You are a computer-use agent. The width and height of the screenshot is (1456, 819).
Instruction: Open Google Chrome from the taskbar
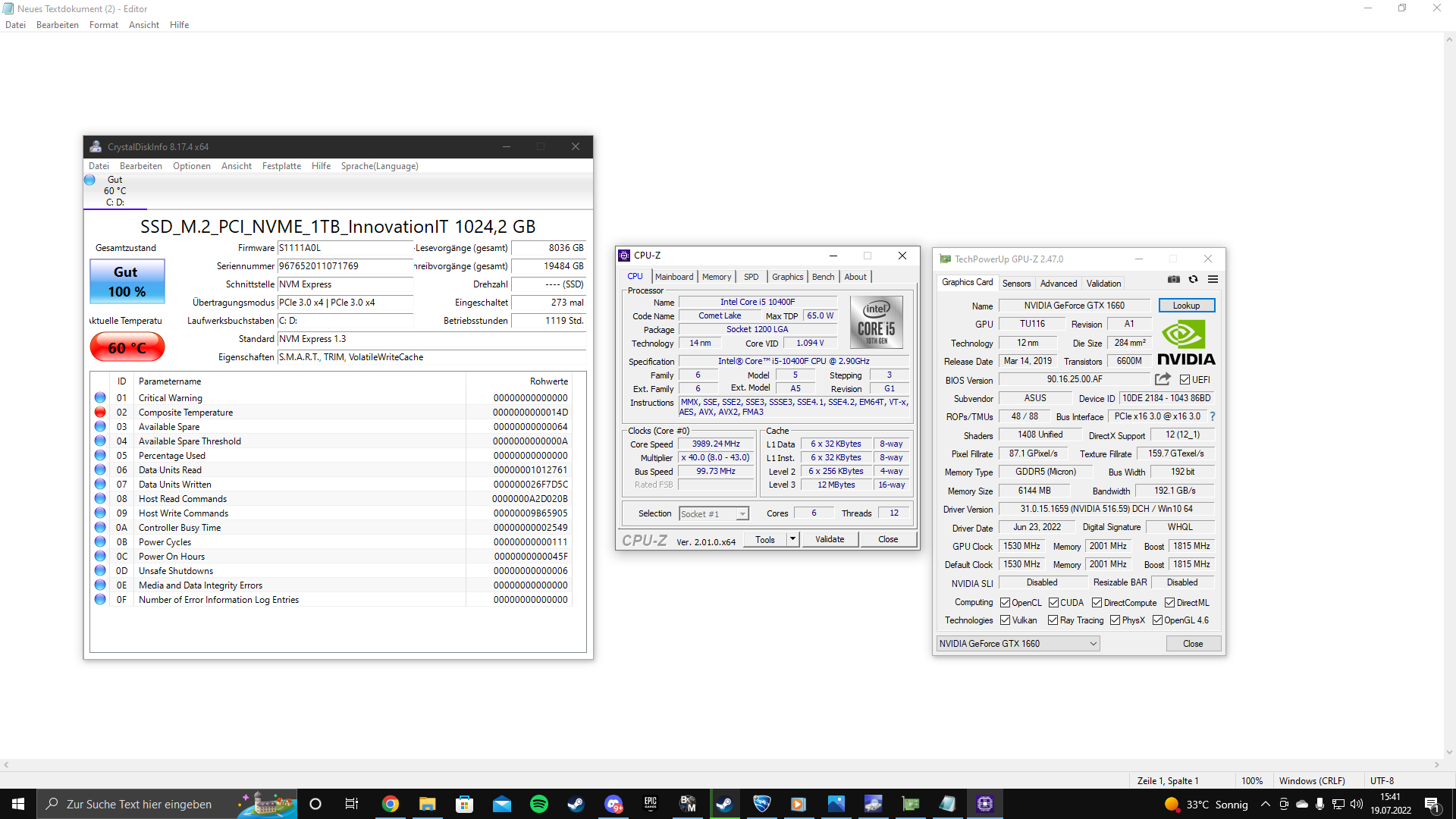tap(391, 804)
